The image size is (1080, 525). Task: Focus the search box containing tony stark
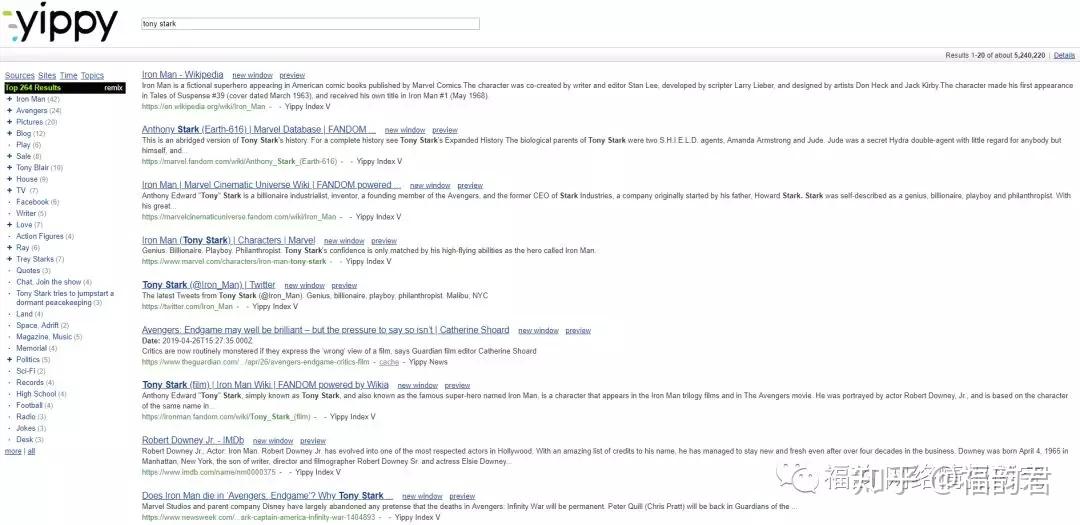pos(310,24)
